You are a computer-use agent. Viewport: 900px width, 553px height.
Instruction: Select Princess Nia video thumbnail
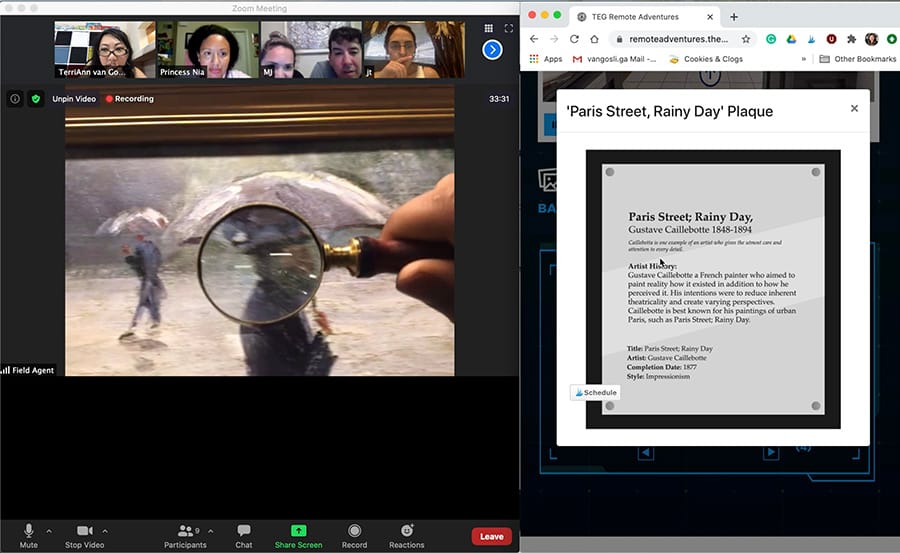(208, 49)
